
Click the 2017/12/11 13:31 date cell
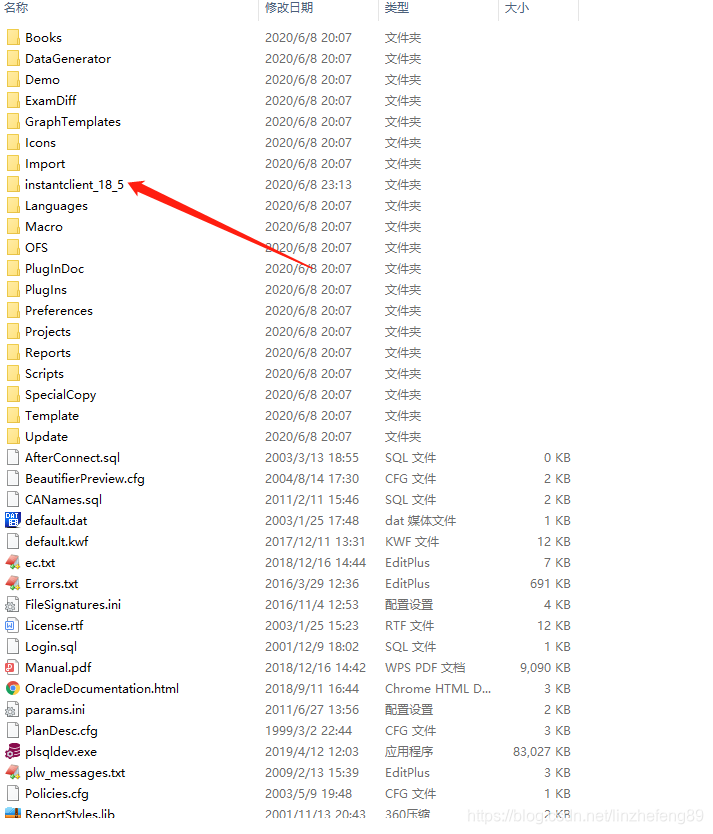(315, 541)
